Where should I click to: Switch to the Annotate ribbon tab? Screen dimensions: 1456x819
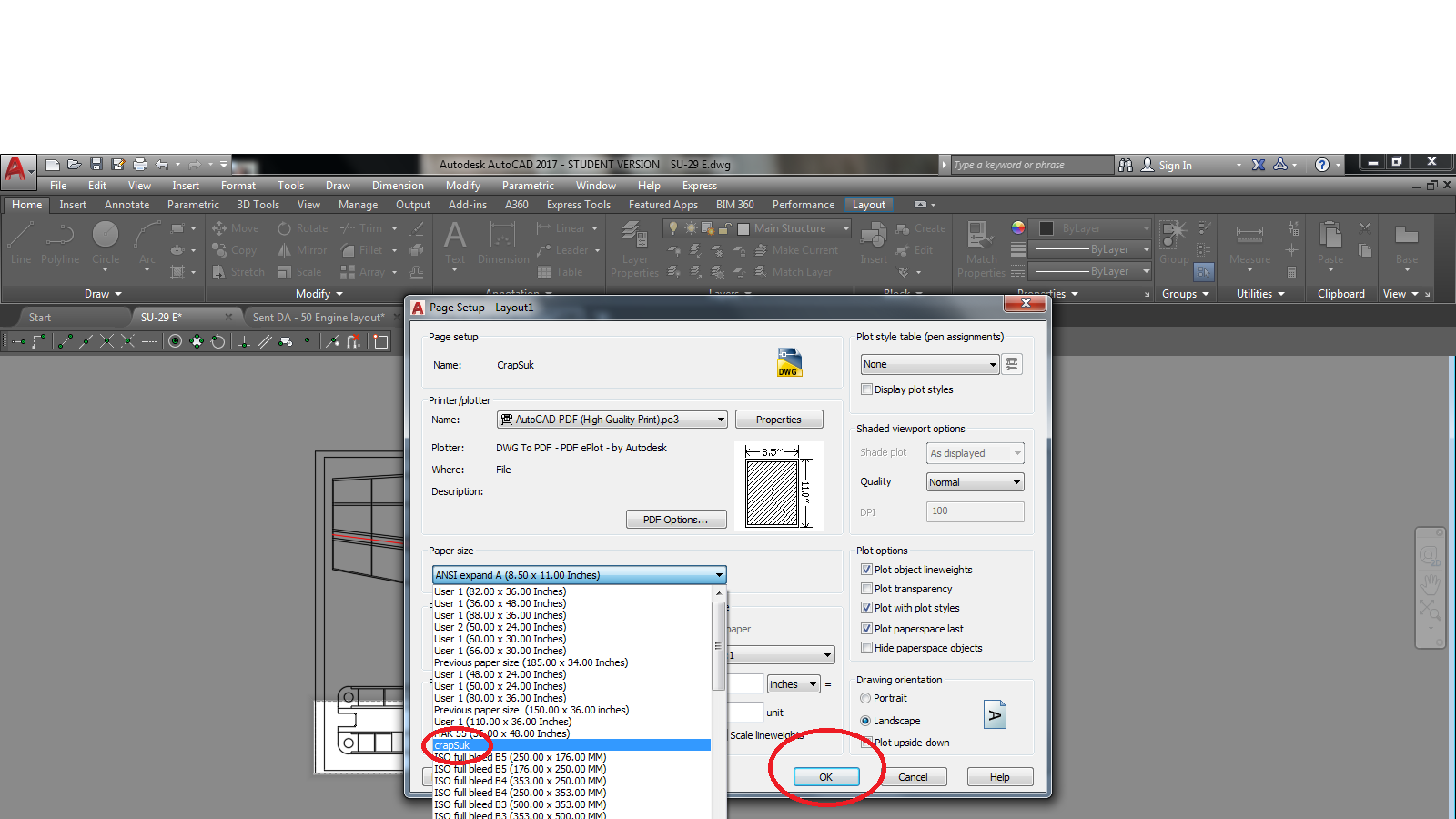126,205
